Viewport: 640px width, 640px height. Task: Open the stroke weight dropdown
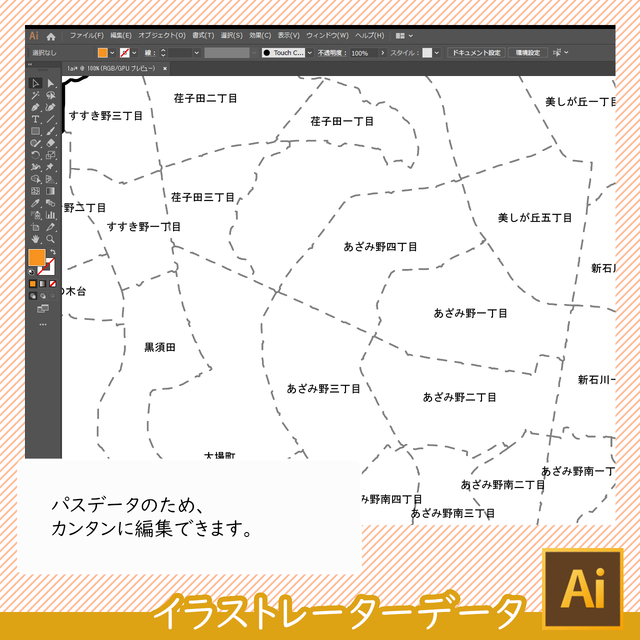[x=197, y=53]
